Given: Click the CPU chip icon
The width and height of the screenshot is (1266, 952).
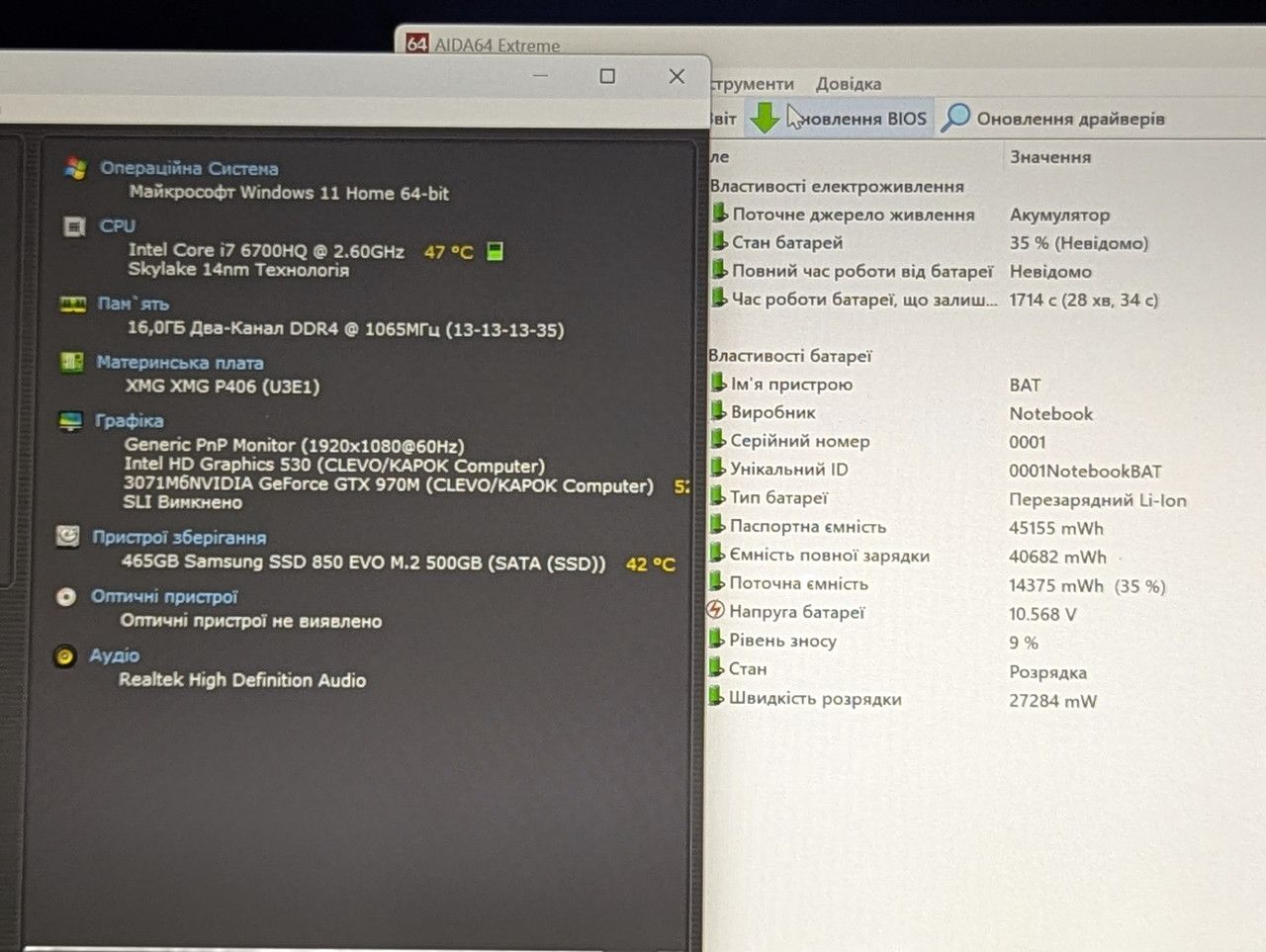Looking at the screenshot, I should (74, 226).
